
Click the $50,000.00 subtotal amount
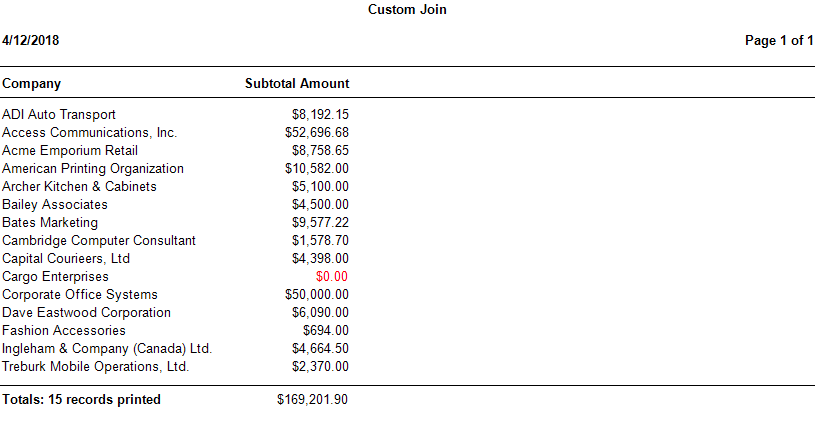point(317,295)
